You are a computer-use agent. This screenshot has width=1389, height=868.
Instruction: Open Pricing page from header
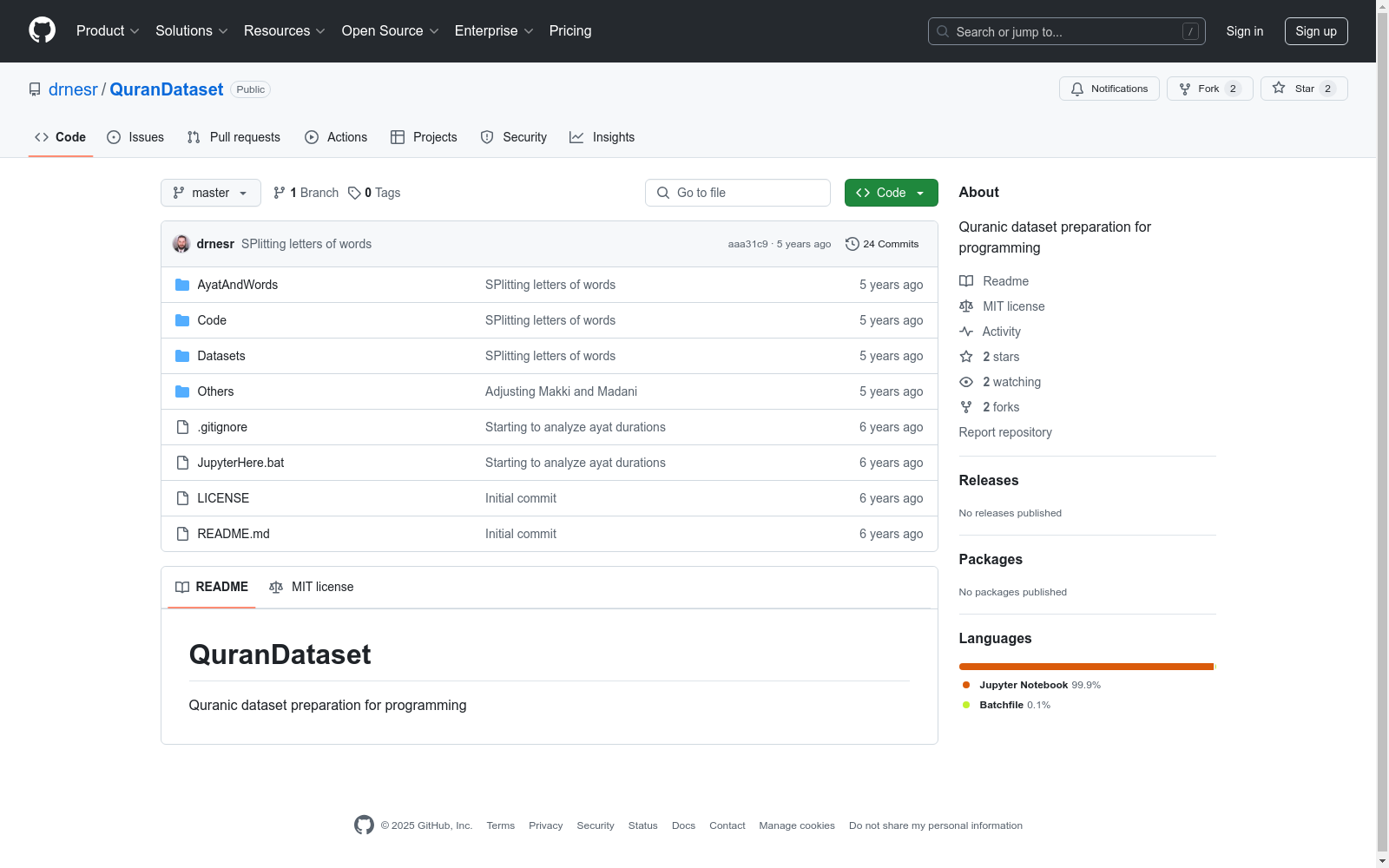click(x=570, y=31)
